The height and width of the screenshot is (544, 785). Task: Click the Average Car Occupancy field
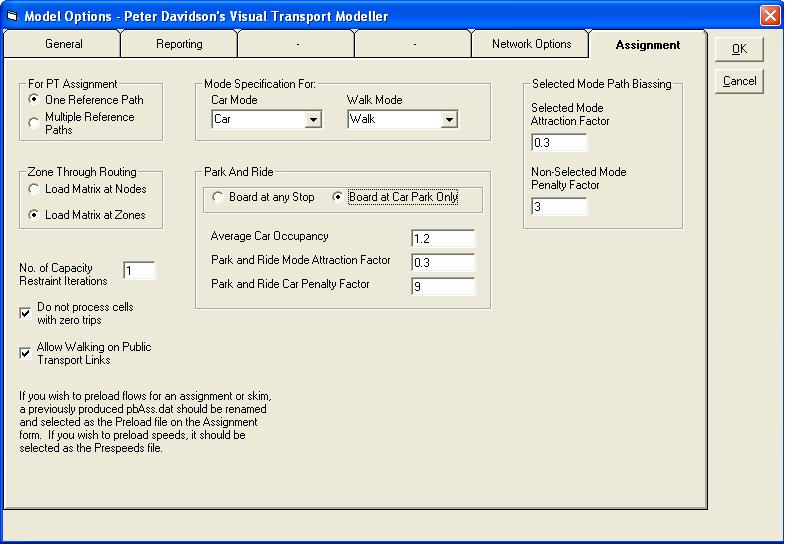(x=442, y=238)
